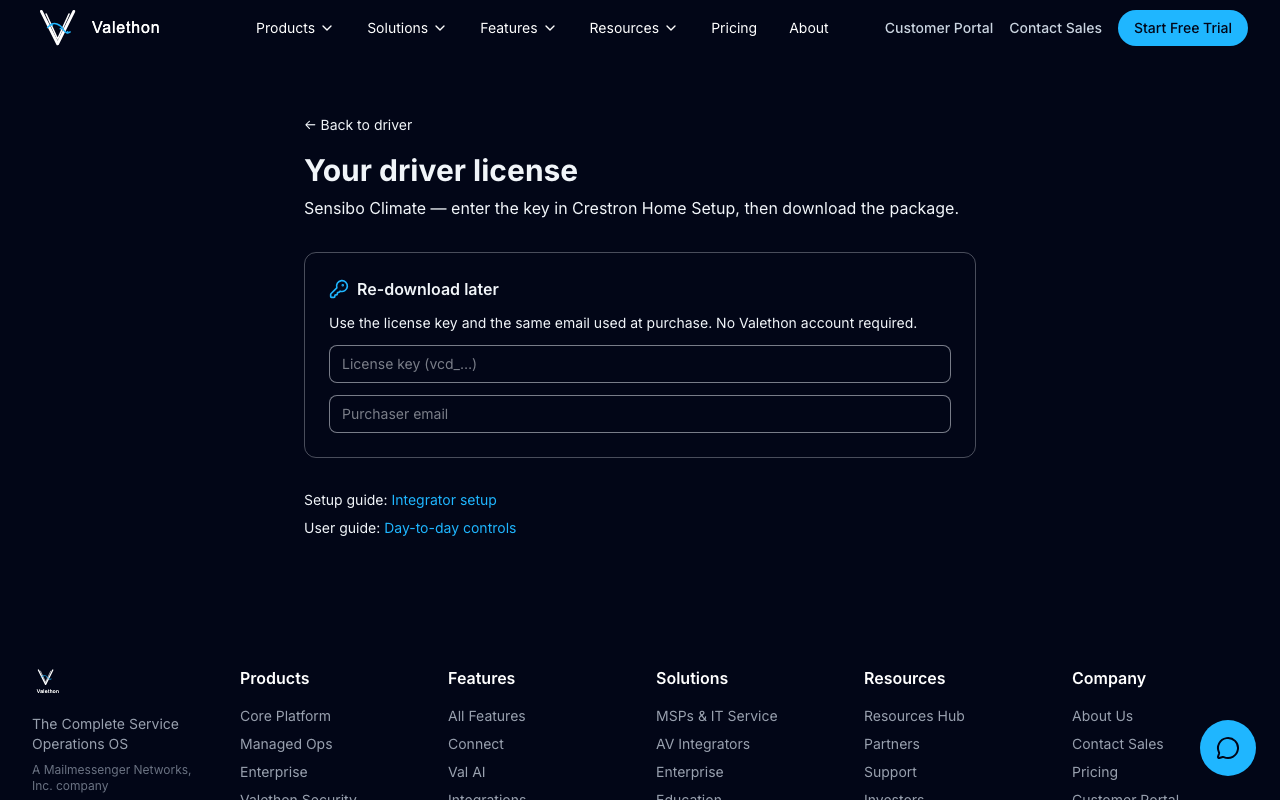Open AV Integrators footer link
The image size is (1280, 800).
703,744
